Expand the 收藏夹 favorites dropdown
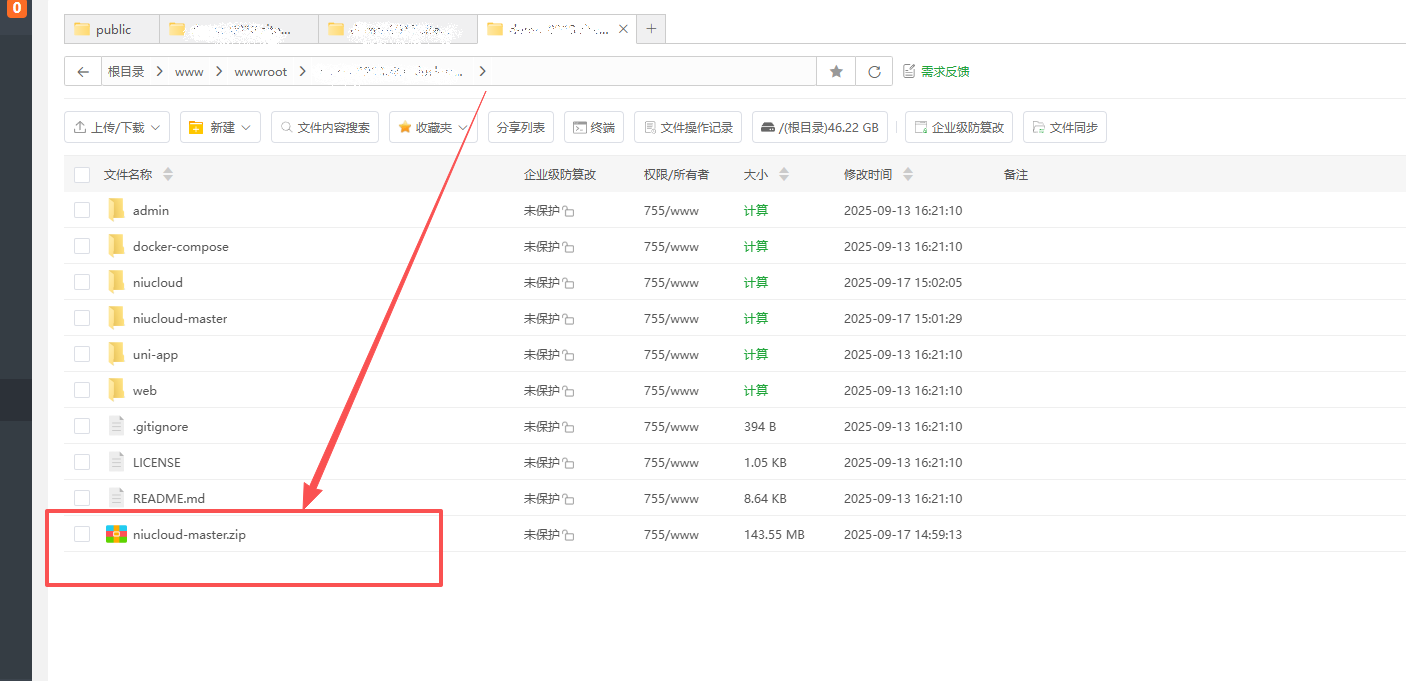 pos(434,127)
